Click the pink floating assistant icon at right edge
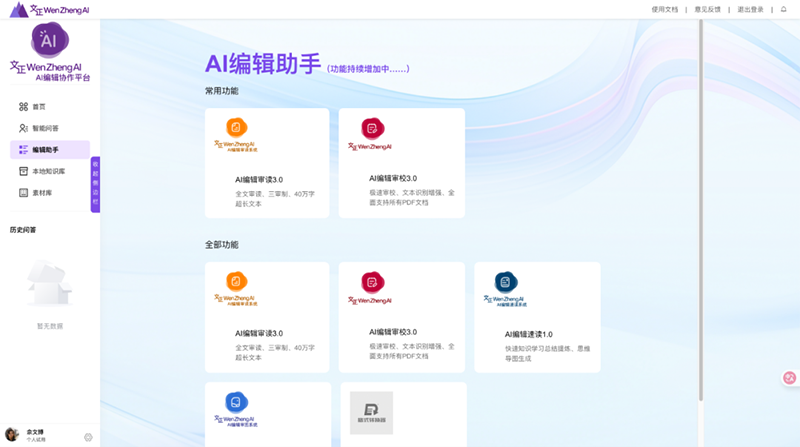This screenshot has width=800, height=447. point(789,378)
